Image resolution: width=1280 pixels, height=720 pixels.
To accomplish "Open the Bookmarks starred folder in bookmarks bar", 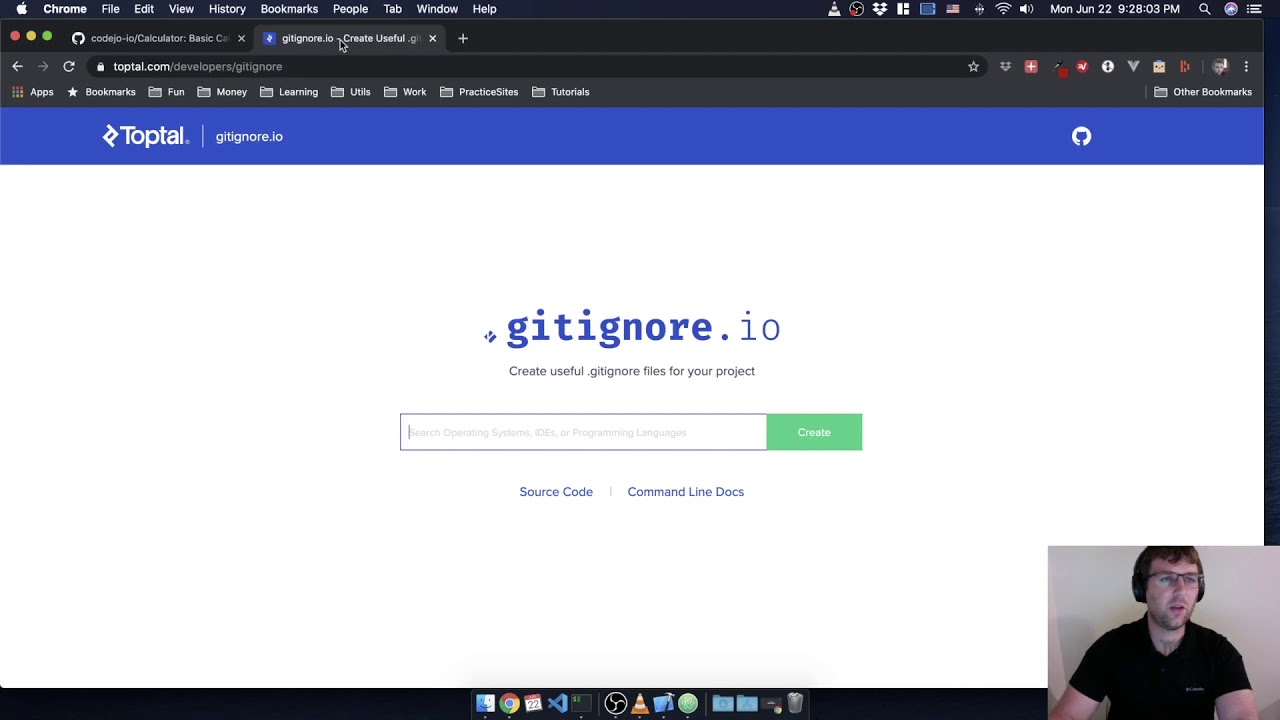I will click(x=101, y=92).
